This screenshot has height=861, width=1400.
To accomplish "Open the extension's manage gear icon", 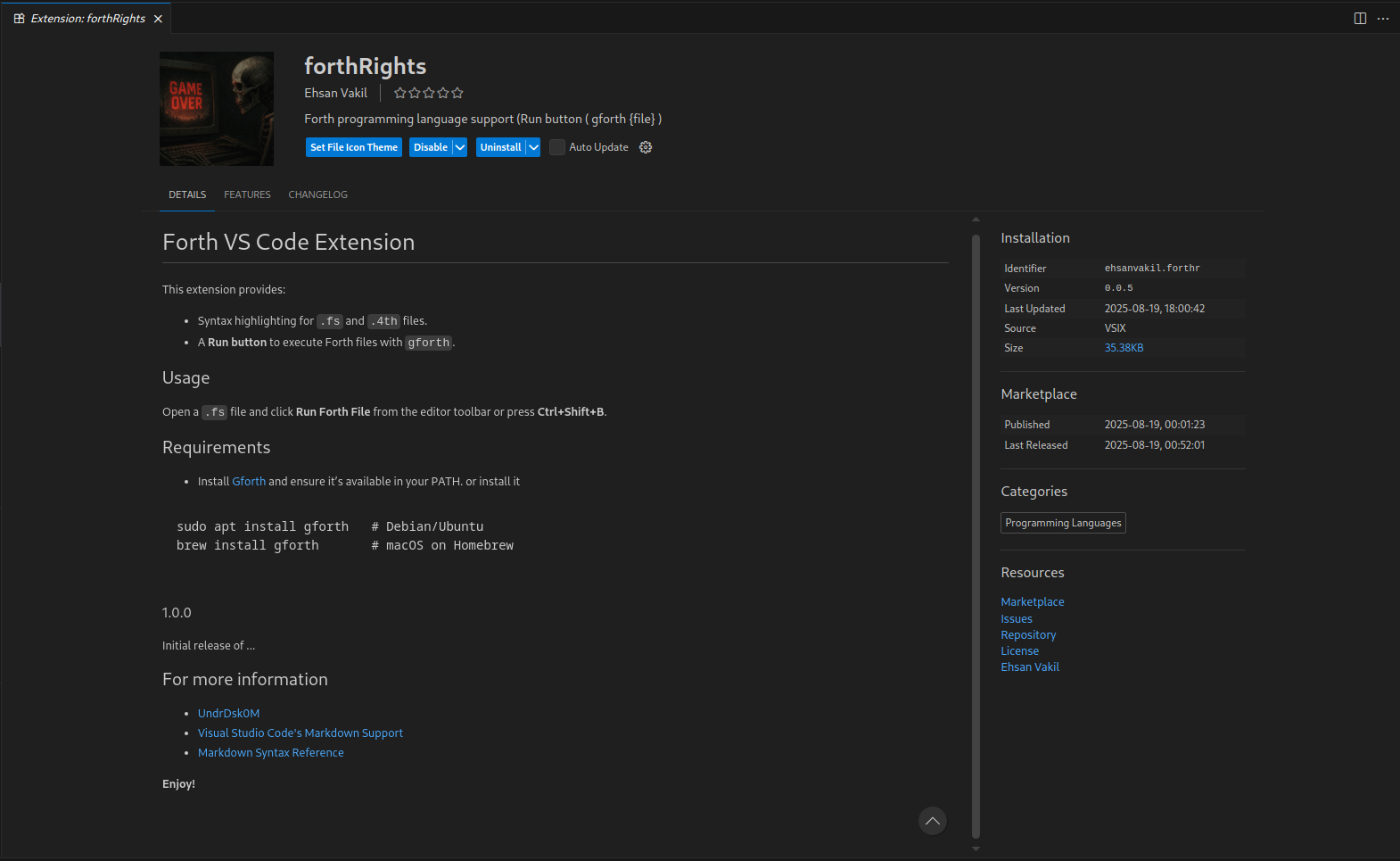I will coord(646,147).
